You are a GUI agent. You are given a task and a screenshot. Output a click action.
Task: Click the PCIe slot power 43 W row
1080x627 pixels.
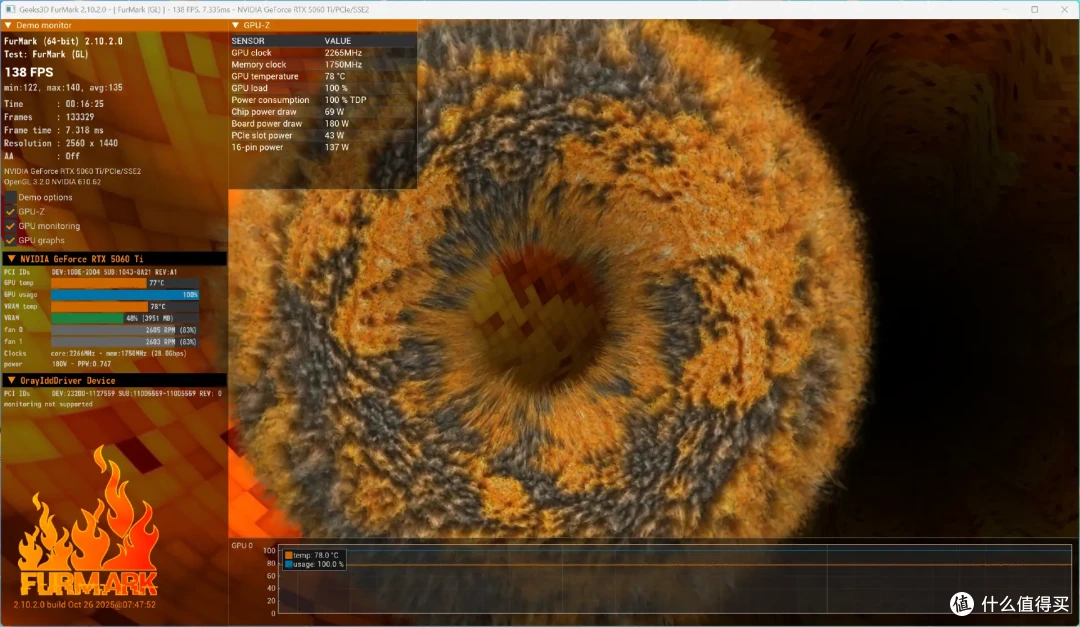point(322,136)
